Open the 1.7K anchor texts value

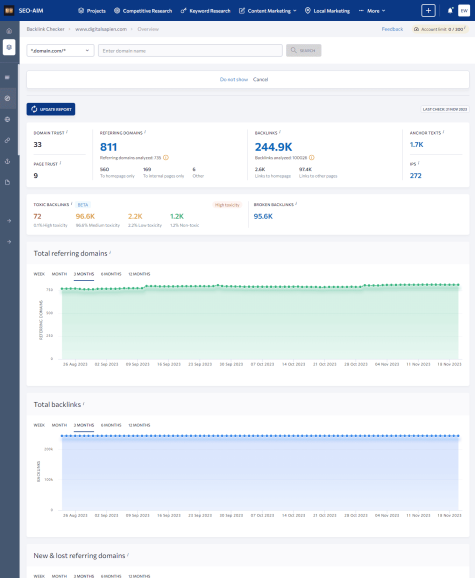(416, 144)
